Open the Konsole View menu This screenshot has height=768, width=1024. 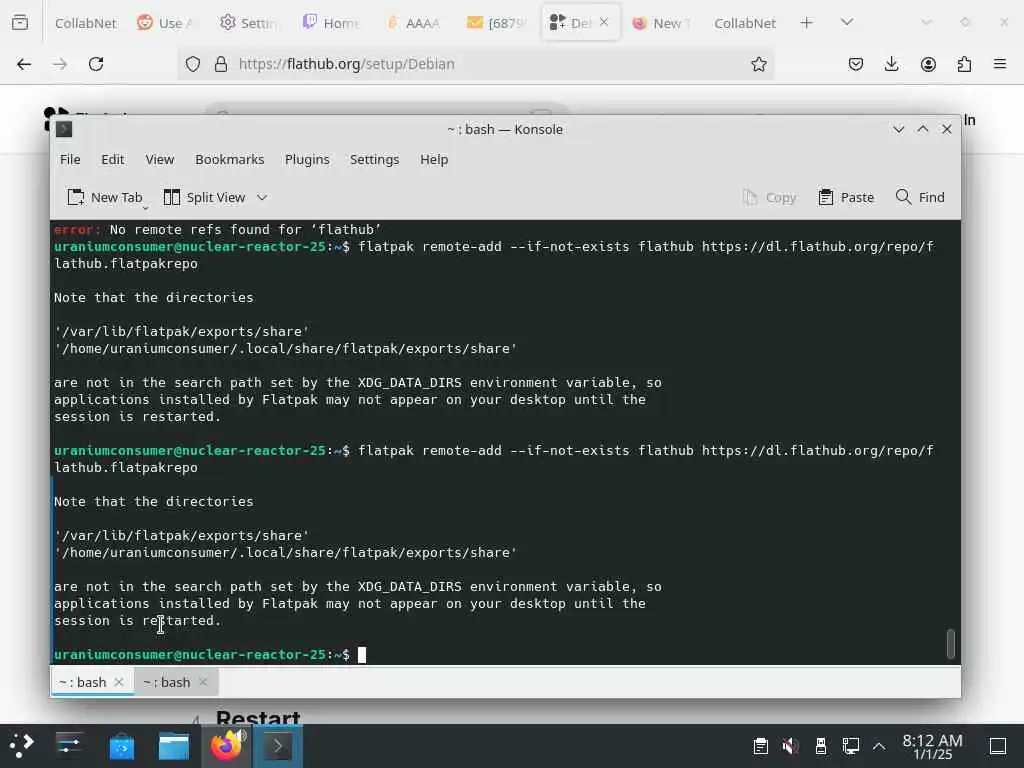pos(159,159)
